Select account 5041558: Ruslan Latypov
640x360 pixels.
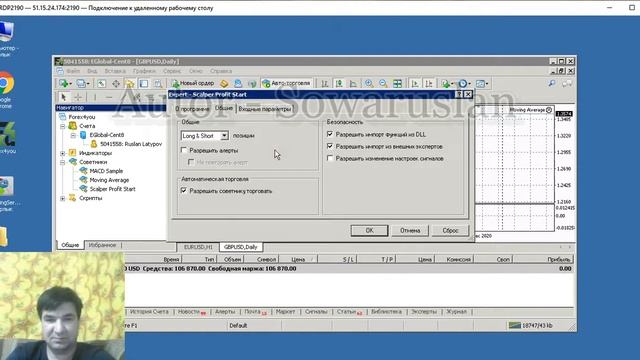tap(131, 144)
